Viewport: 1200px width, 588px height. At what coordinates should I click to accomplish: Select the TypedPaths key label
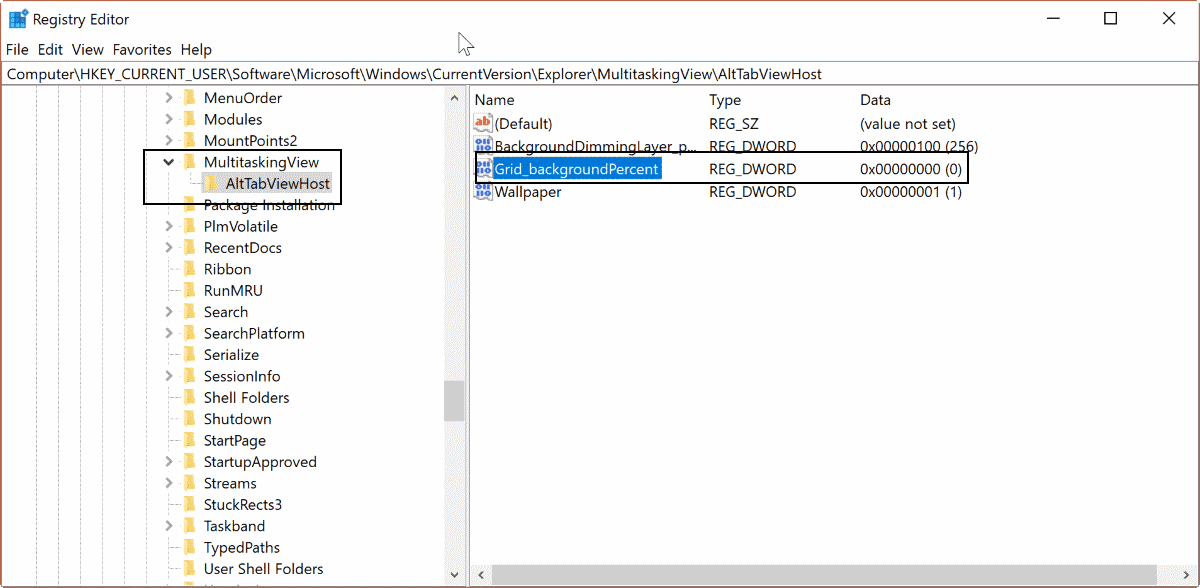[x=242, y=548]
